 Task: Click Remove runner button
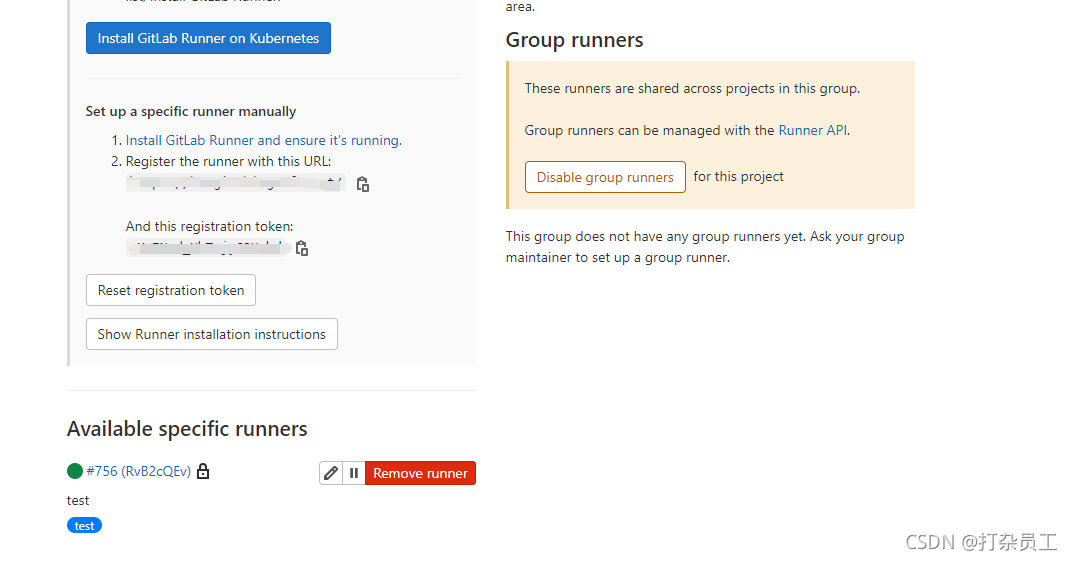pos(420,473)
